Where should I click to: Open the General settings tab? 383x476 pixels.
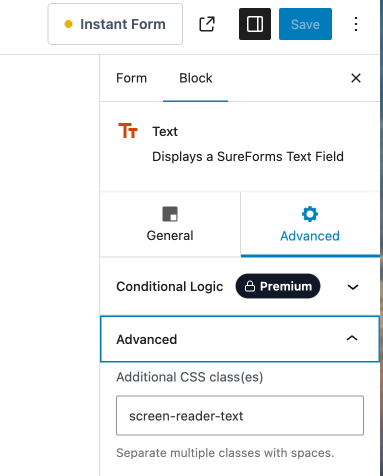click(x=170, y=224)
